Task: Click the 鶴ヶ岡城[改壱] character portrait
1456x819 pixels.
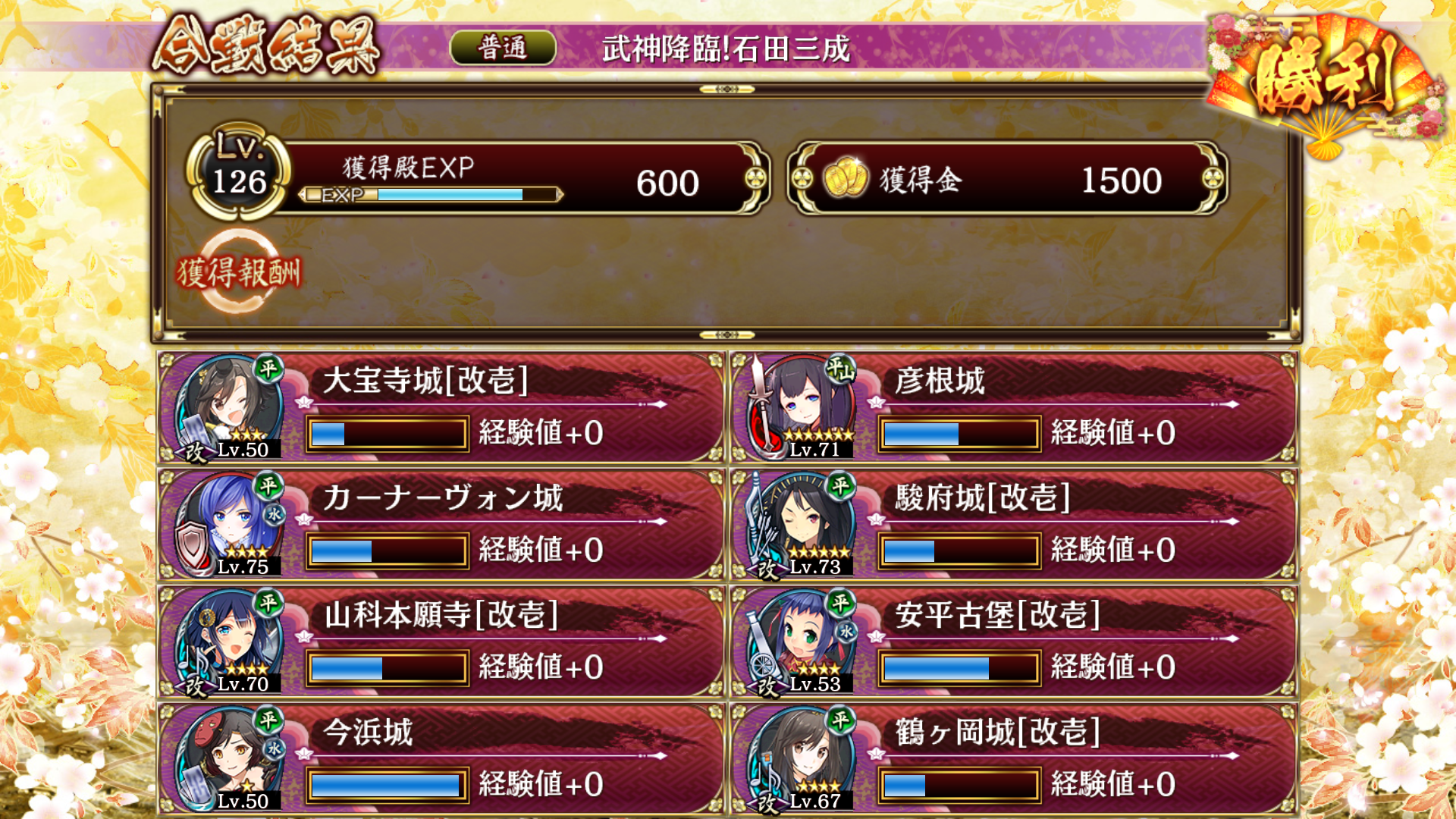Action: point(801,759)
